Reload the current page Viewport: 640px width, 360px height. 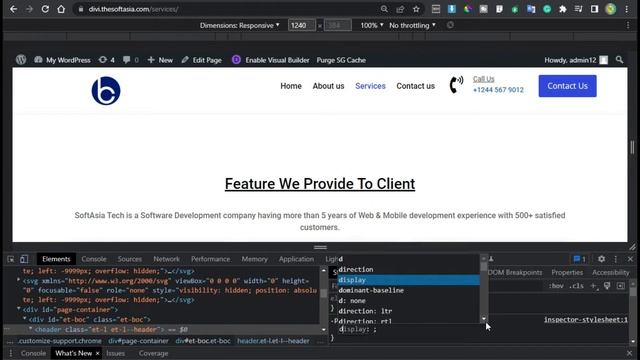[x=45, y=9]
